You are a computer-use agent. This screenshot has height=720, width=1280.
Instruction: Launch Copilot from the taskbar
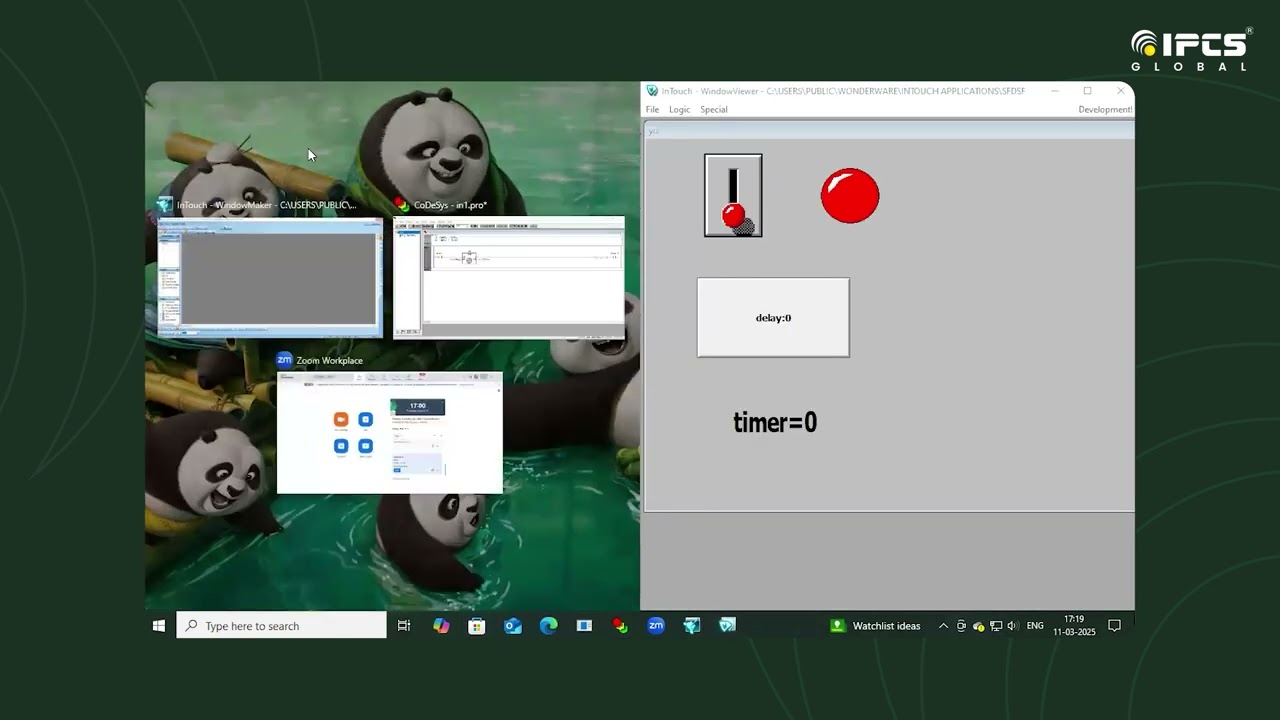[441, 626]
